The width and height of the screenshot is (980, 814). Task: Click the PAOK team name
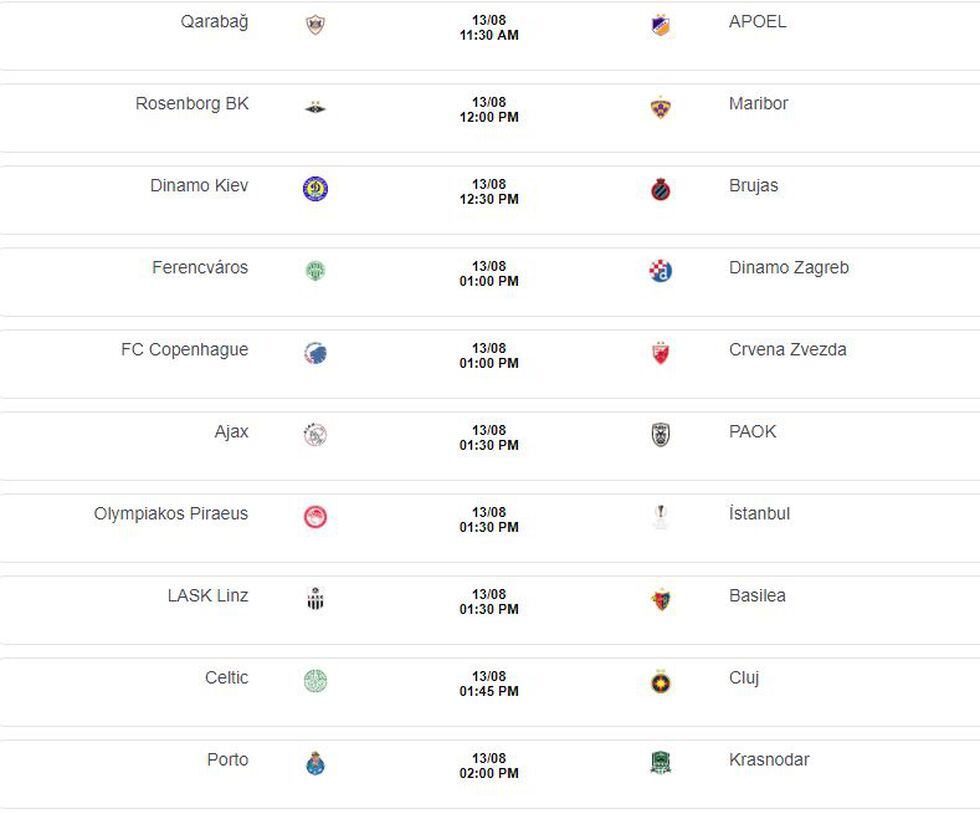coord(752,431)
